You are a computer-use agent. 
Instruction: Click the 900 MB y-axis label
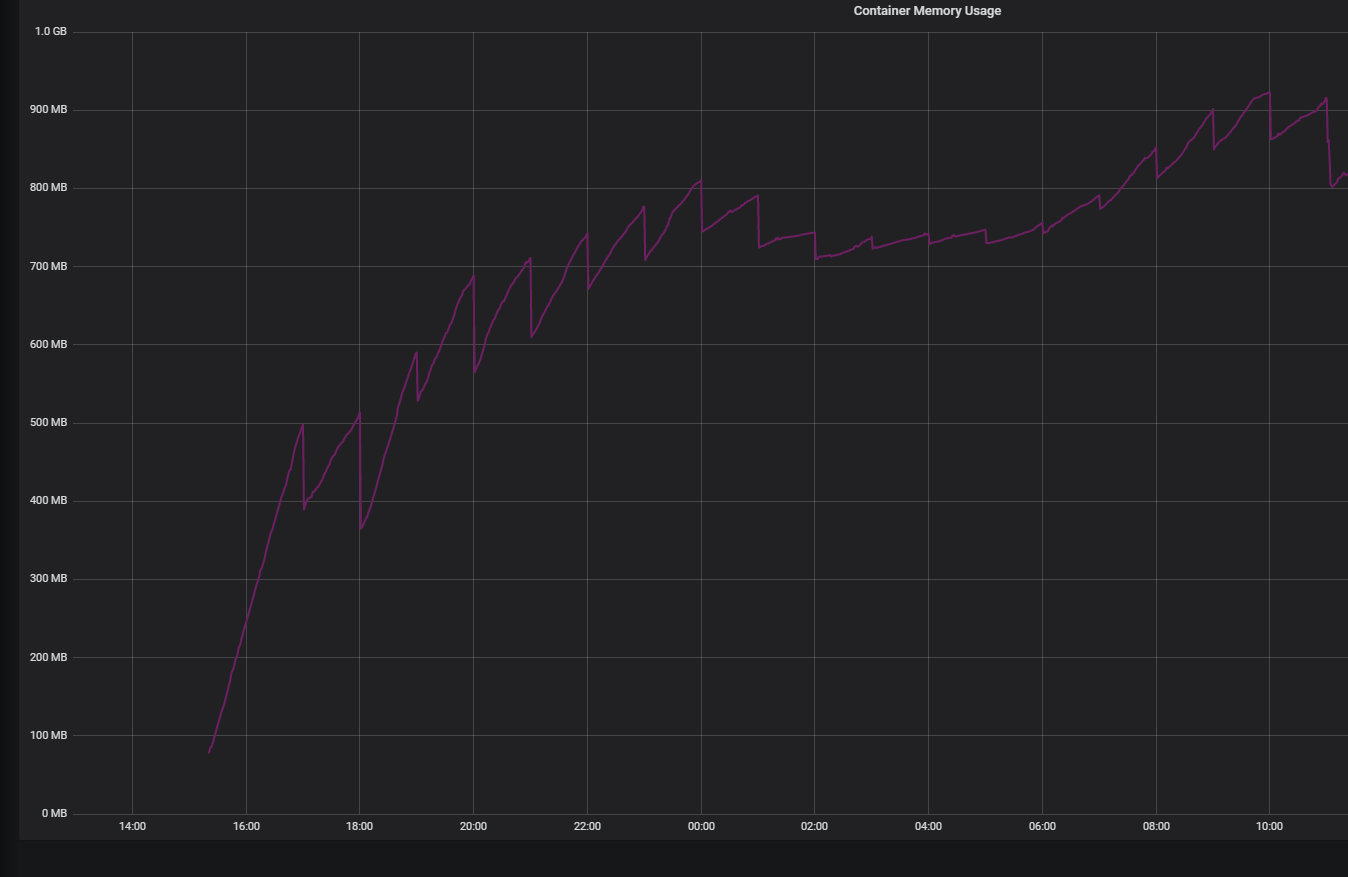click(47, 108)
